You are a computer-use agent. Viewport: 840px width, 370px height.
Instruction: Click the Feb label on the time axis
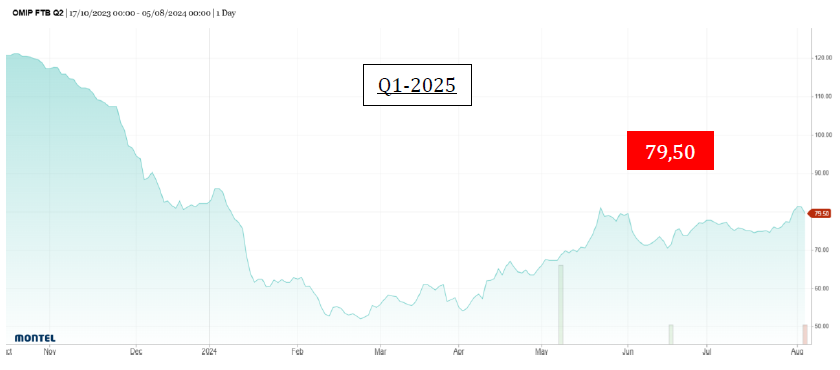pos(297,352)
